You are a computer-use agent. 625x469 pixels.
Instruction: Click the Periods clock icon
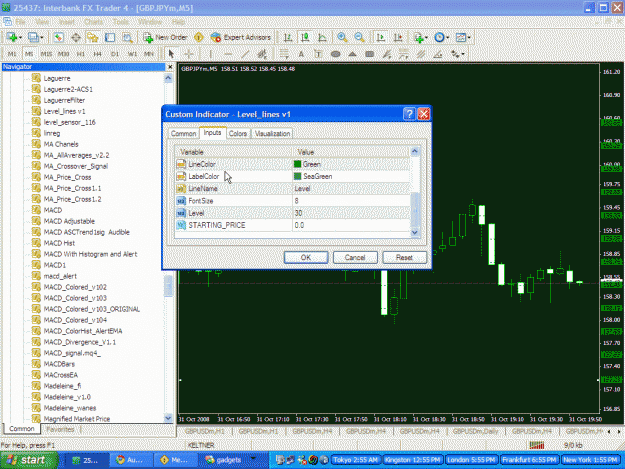pos(439,37)
